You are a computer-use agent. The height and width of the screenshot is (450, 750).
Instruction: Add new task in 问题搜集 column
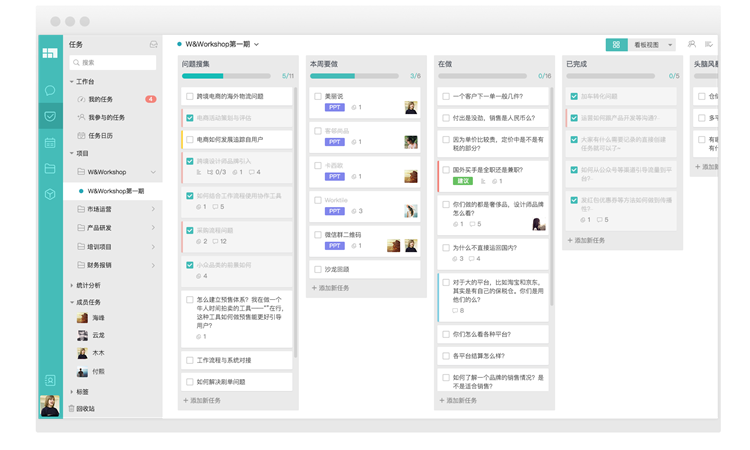click(202, 401)
